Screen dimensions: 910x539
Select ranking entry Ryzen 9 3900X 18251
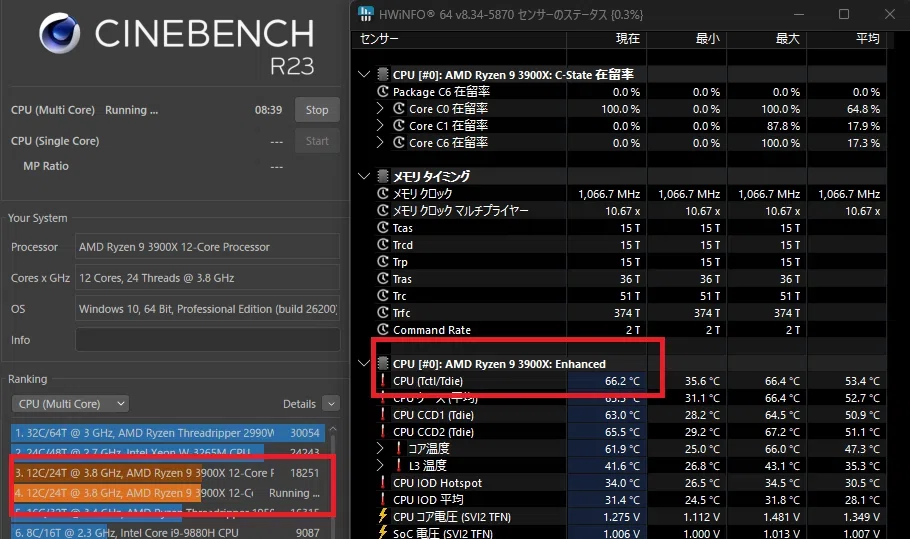168,473
